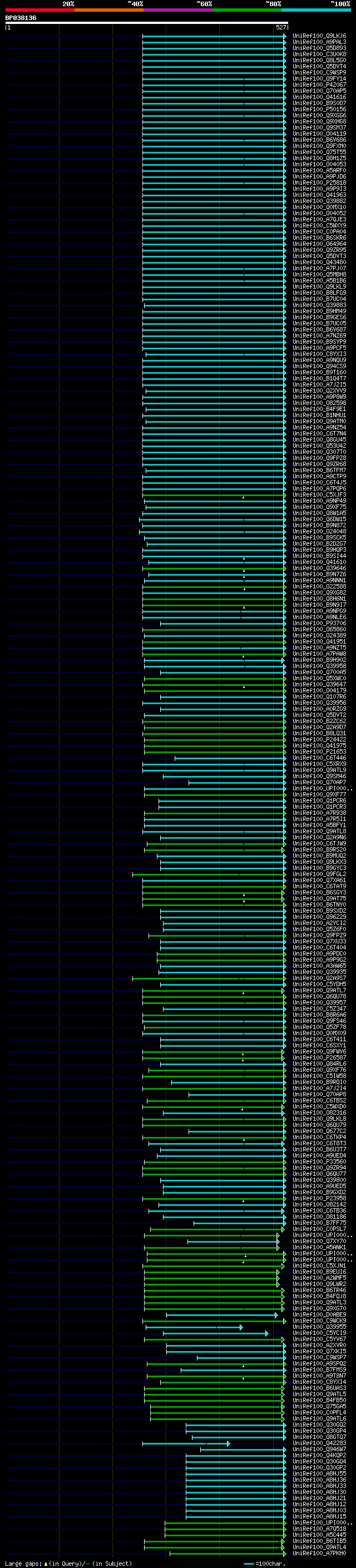Screen dimensions: 356x1568
Task: Click hit label UniRef100_Q43480
Action: (x=319, y=263)
